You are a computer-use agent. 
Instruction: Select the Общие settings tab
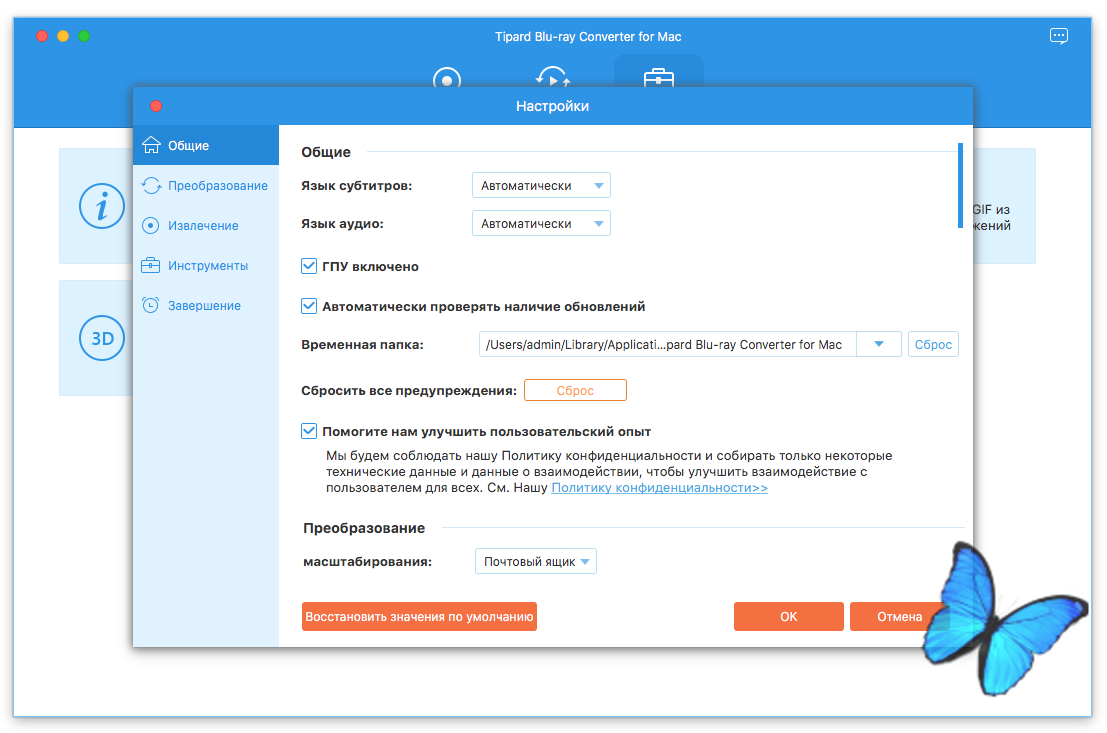coord(206,145)
